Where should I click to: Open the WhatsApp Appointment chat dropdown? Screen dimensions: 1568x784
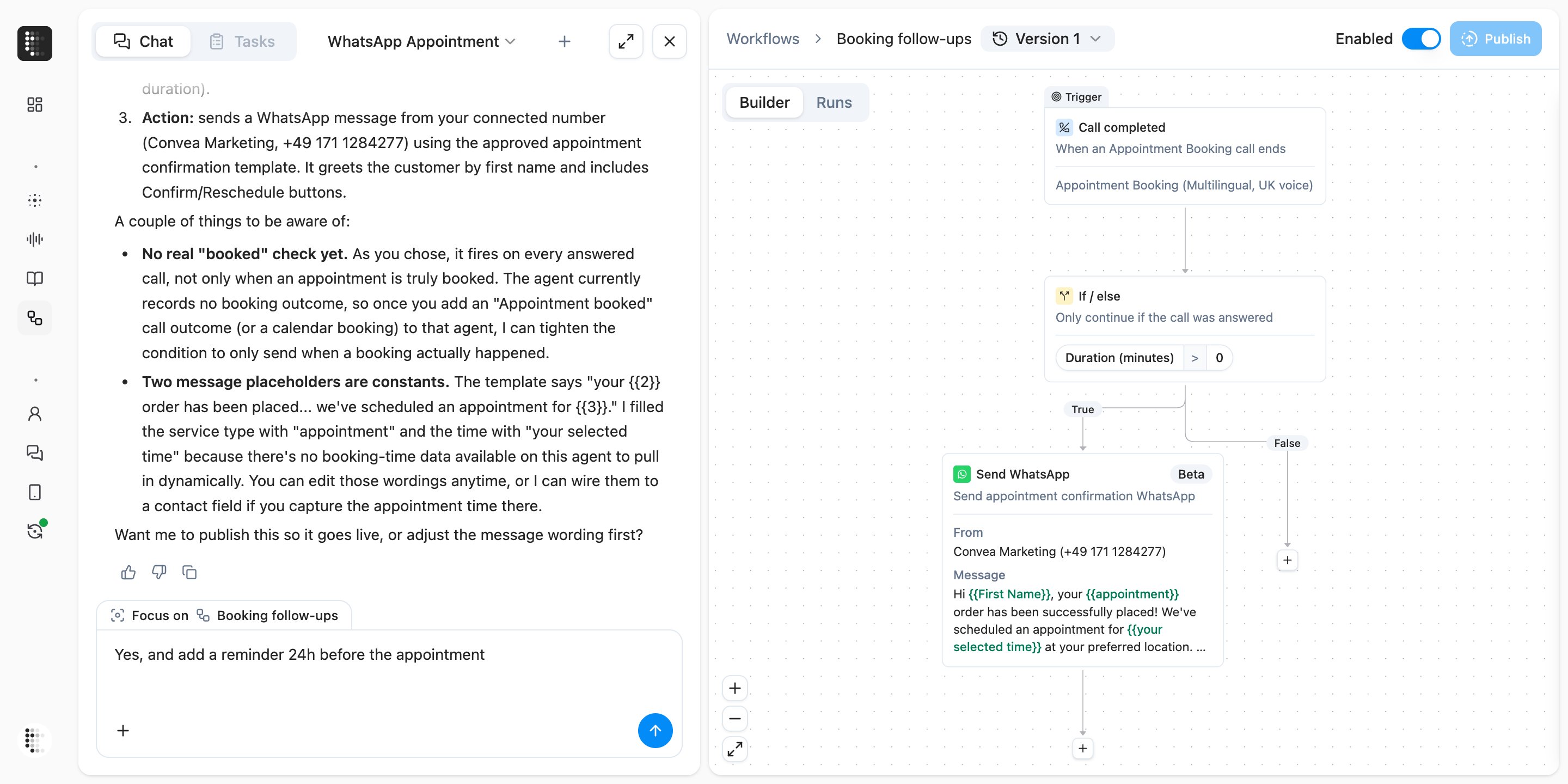(421, 41)
